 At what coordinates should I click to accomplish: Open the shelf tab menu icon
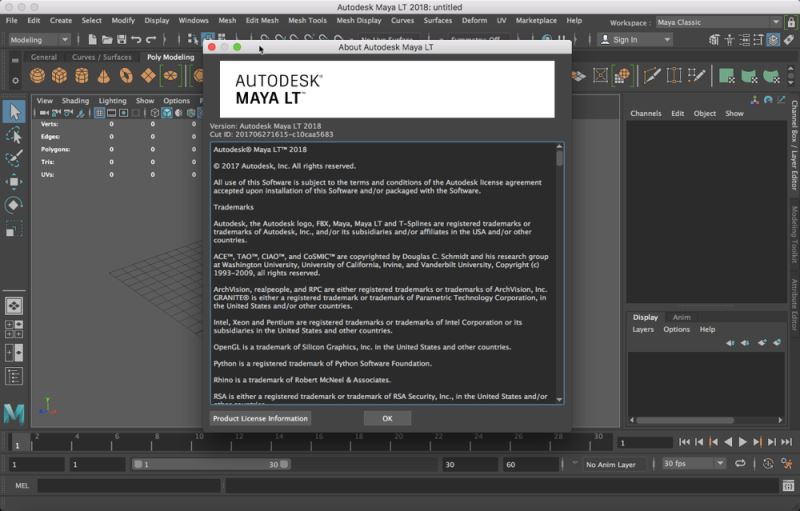tap(15, 60)
